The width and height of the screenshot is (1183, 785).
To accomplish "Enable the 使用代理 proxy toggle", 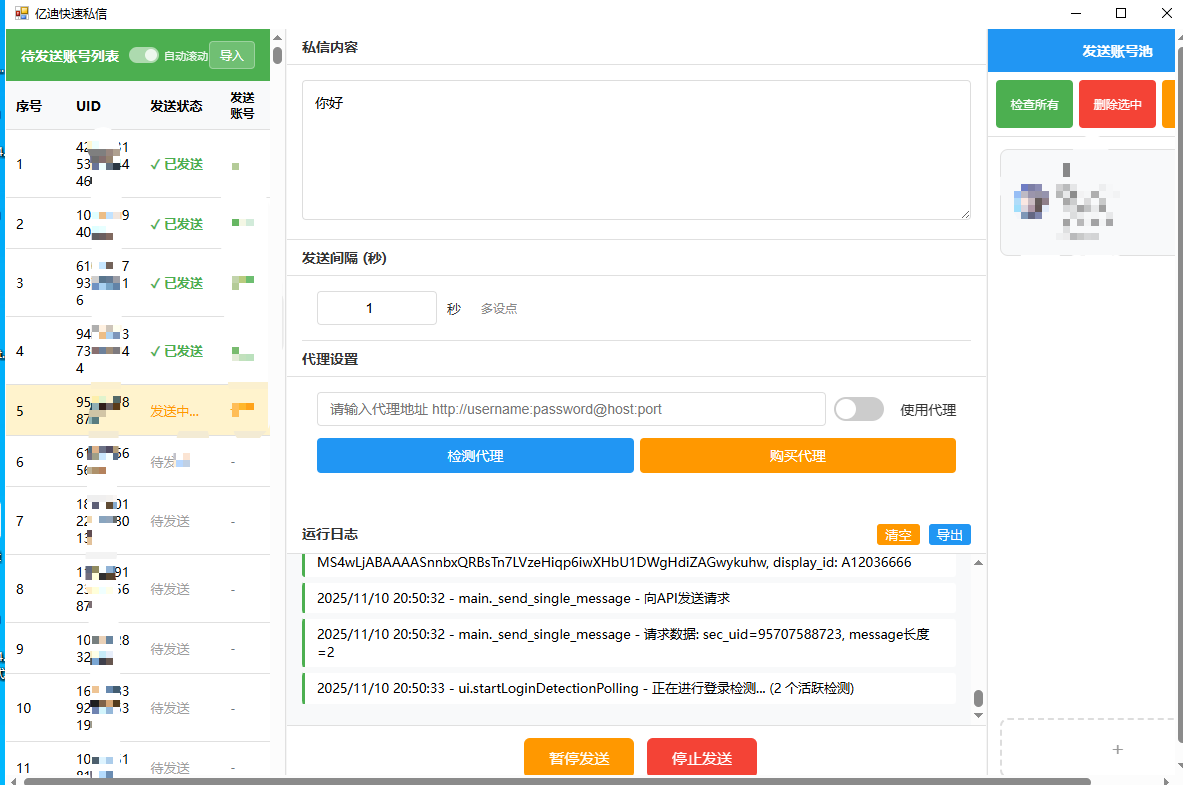I will click(x=859, y=409).
